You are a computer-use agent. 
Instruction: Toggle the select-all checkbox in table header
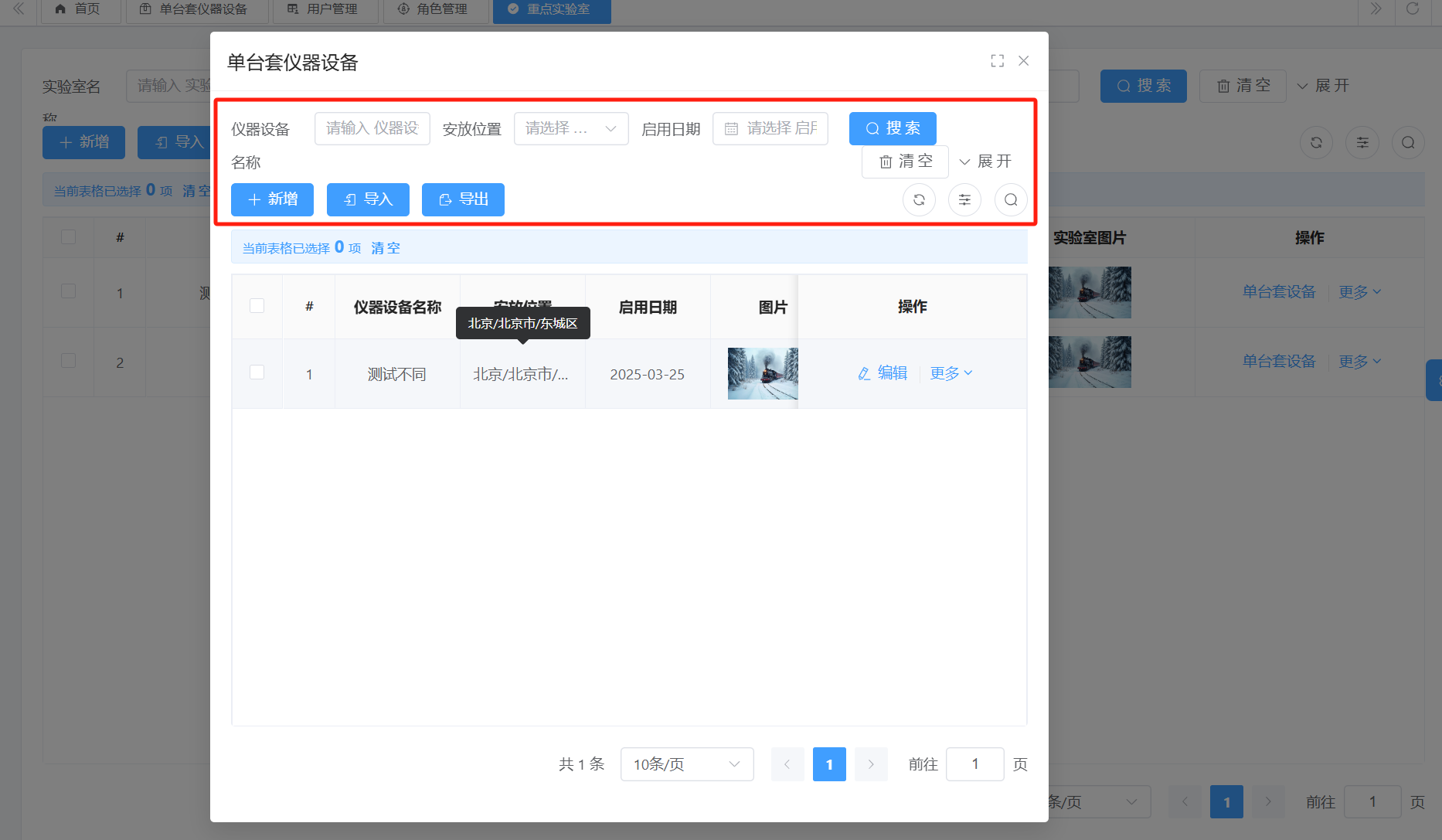click(x=257, y=306)
